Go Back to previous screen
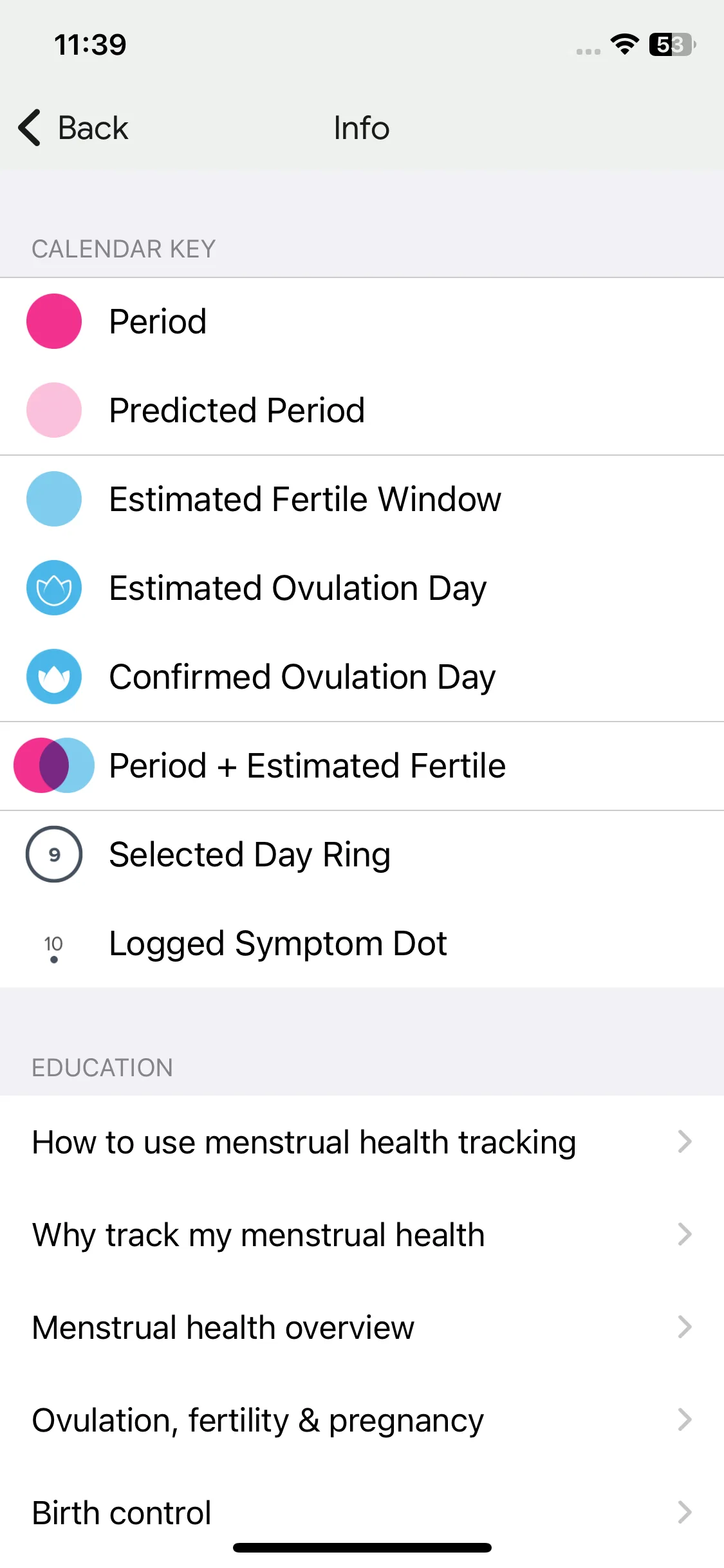Image resolution: width=724 pixels, height=1568 pixels. (x=73, y=127)
